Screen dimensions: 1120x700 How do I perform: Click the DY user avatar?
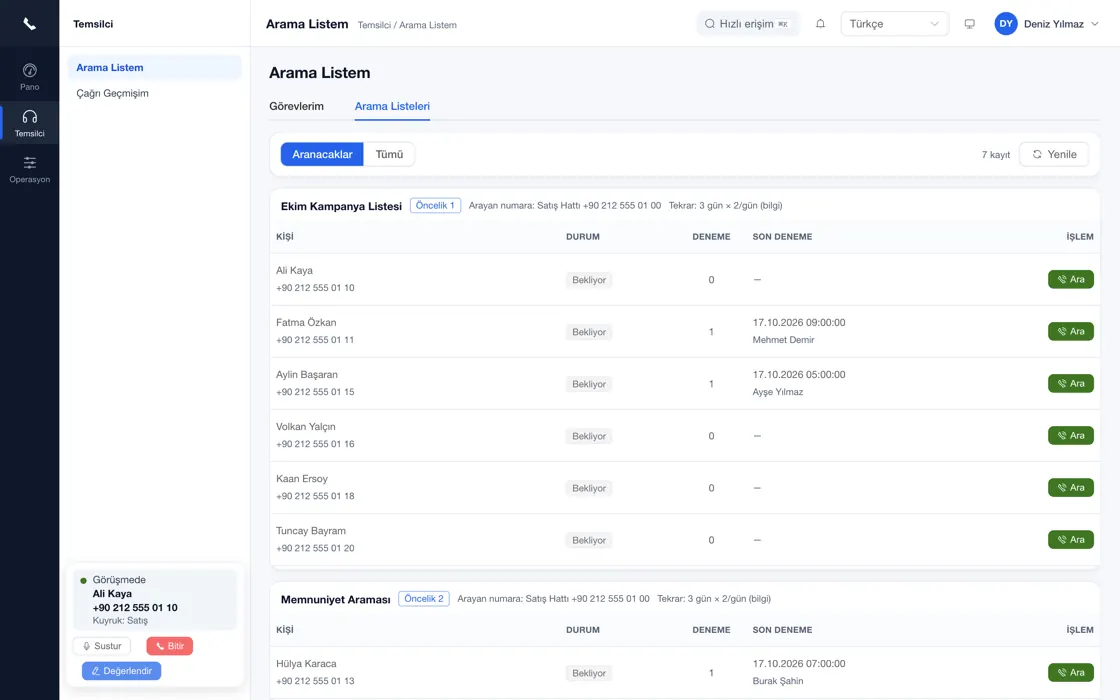coord(1006,24)
